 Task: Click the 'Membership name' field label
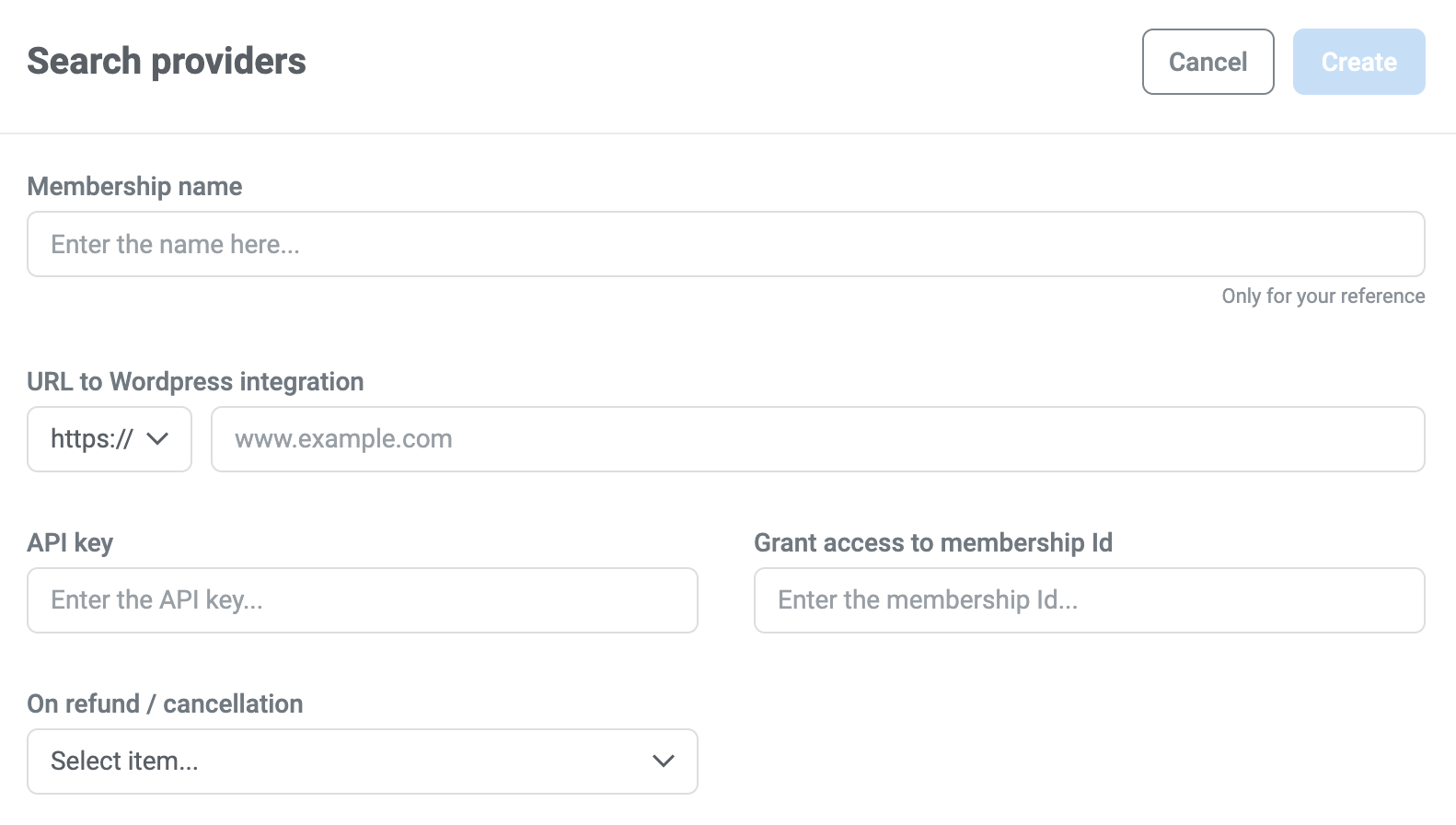pos(134,186)
